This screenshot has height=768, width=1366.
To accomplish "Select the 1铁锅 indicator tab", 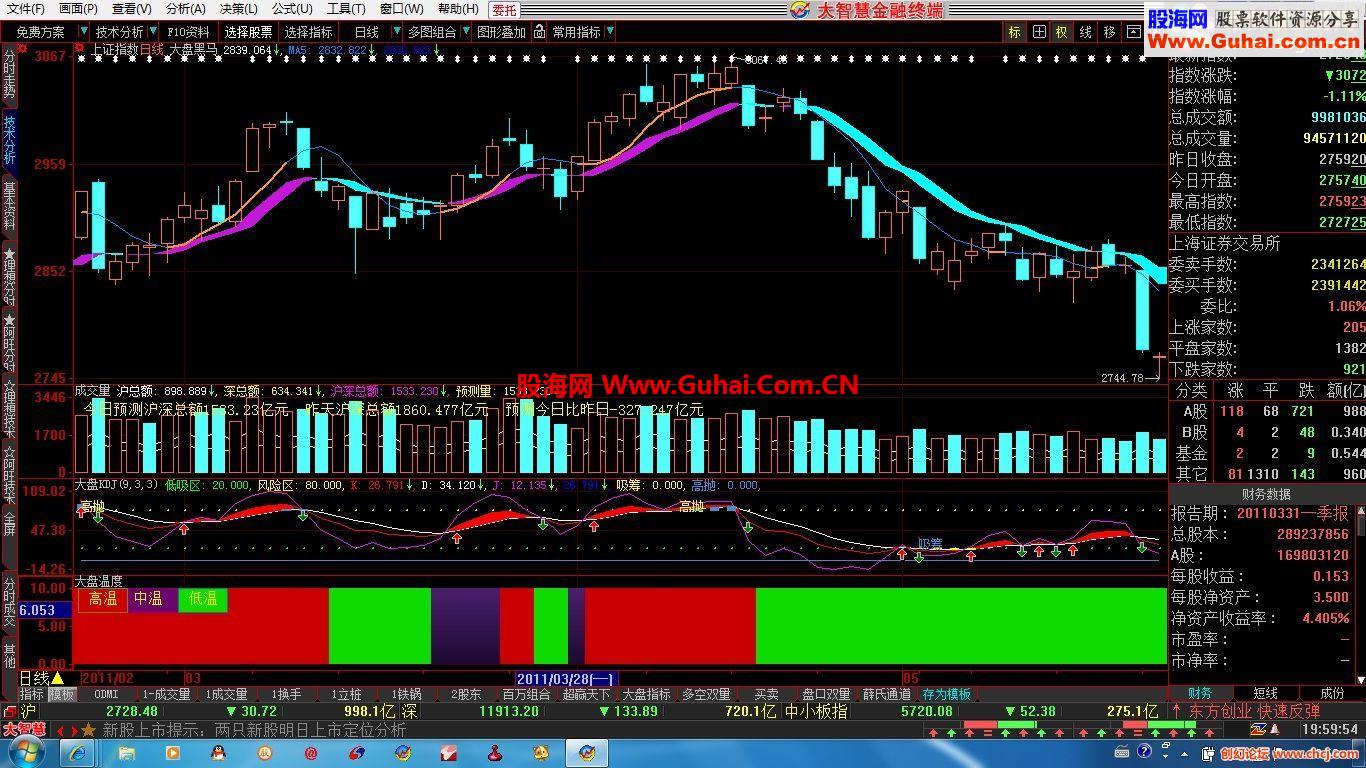I will click(406, 694).
